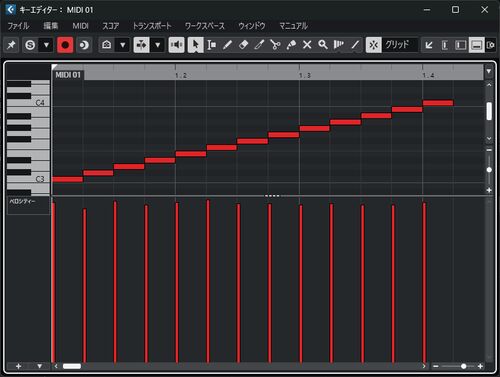Open the 編集 menu
The width and height of the screenshot is (500, 377).
51,26
